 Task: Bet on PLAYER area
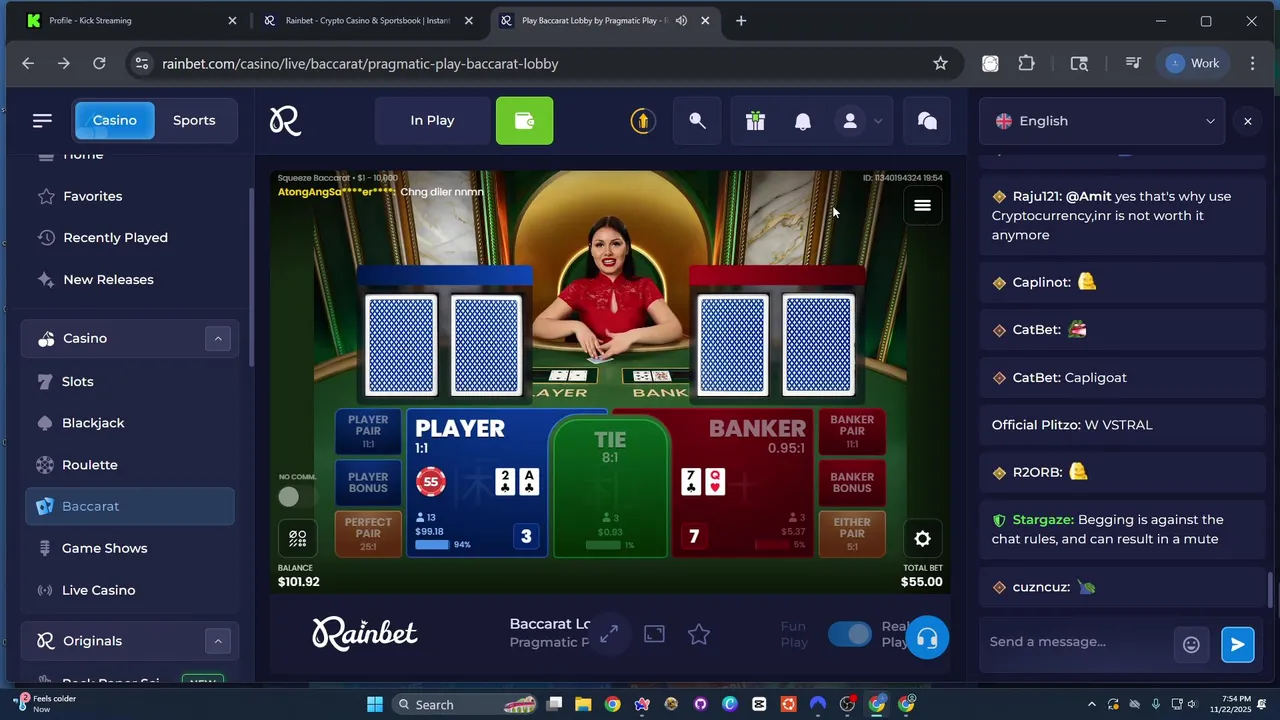tap(478, 485)
